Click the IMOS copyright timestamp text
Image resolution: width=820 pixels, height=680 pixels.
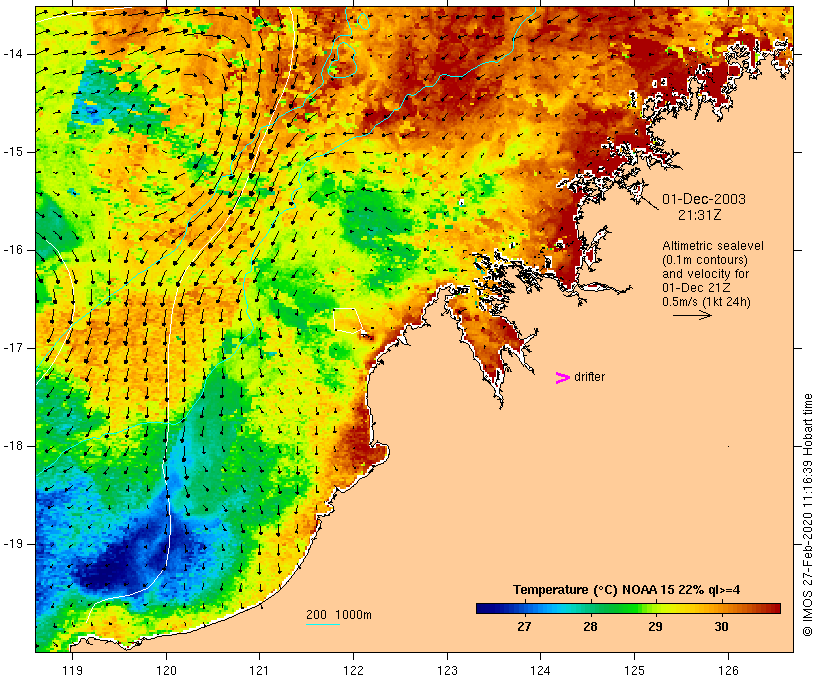click(x=808, y=515)
